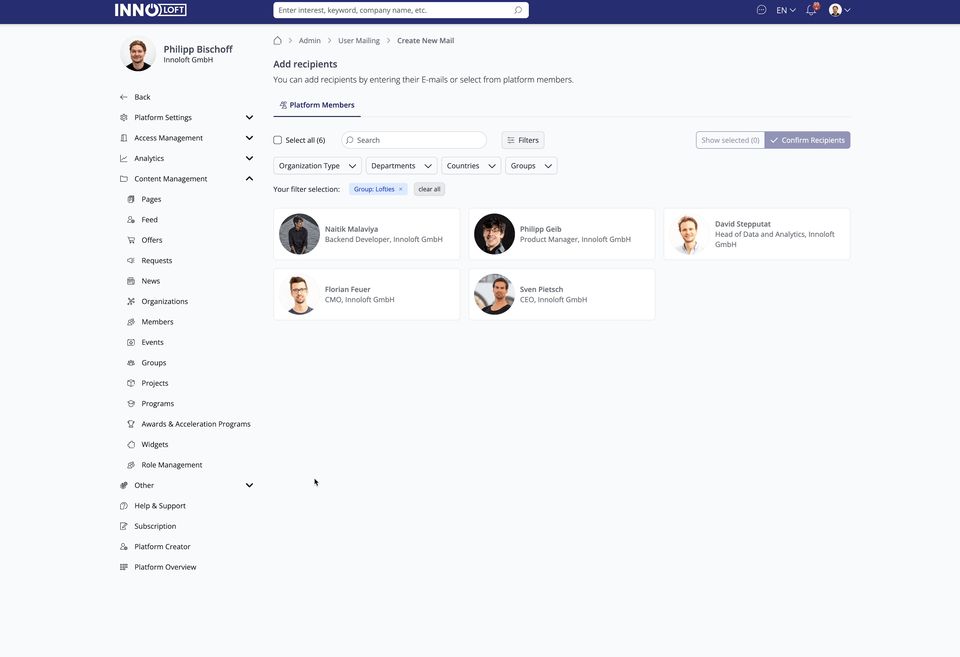Open Awards & Acceleration Programs section
The height and width of the screenshot is (657, 960).
[195, 424]
